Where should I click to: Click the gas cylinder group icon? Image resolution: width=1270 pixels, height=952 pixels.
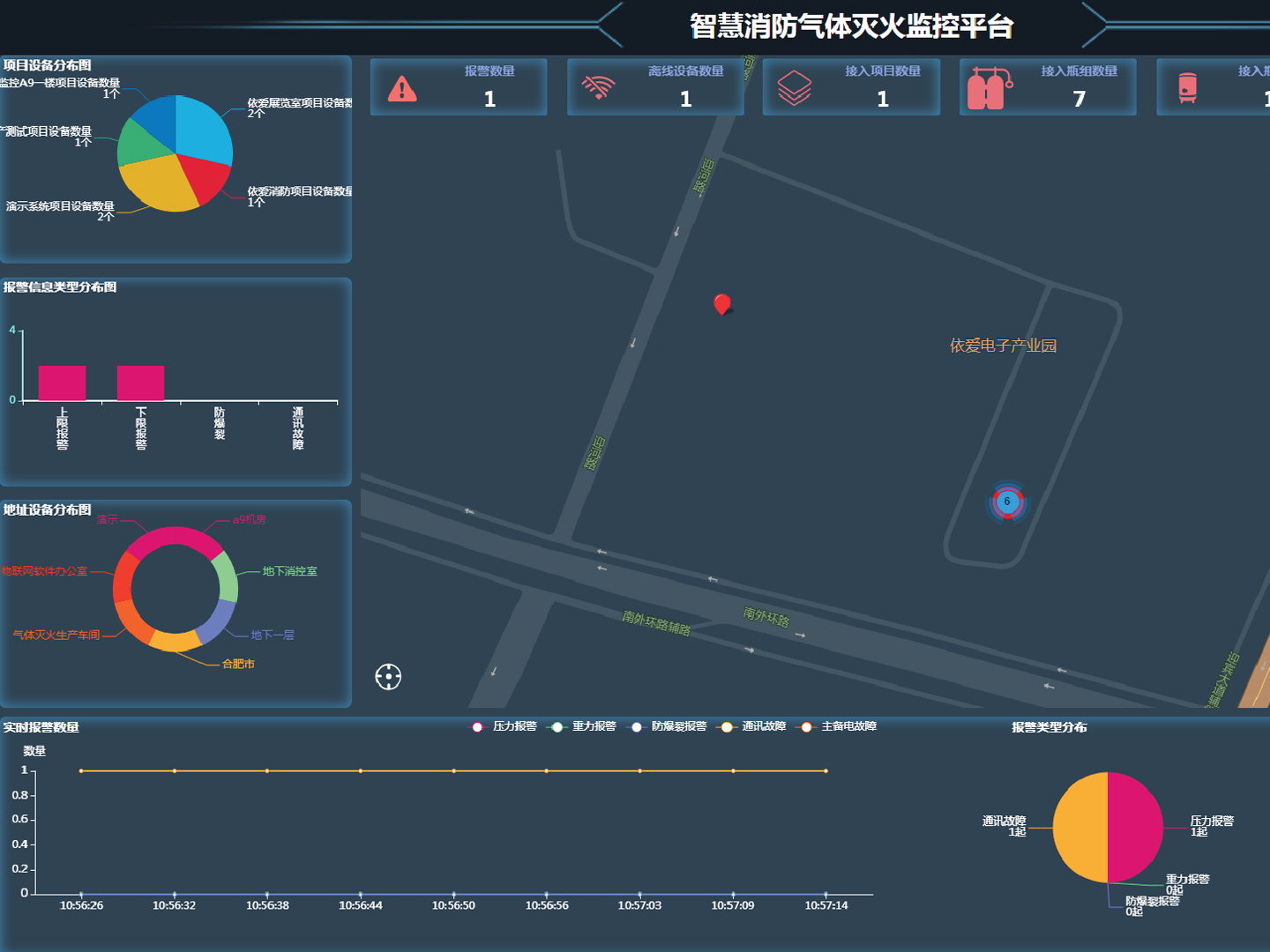(990, 88)
